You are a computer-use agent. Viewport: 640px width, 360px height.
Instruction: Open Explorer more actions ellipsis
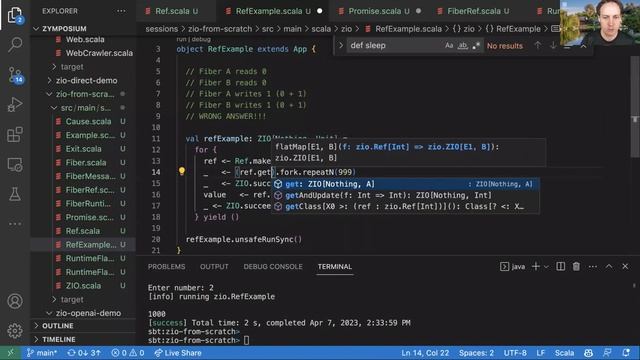(x=121, y=11)
